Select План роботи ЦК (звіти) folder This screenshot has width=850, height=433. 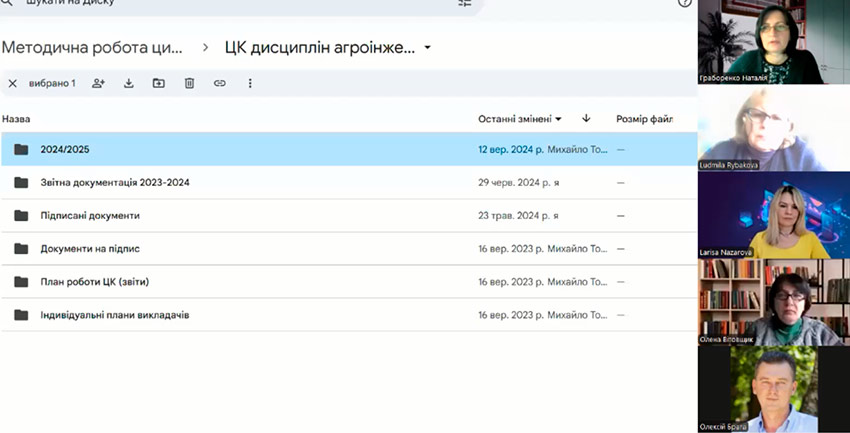point(94,282)
